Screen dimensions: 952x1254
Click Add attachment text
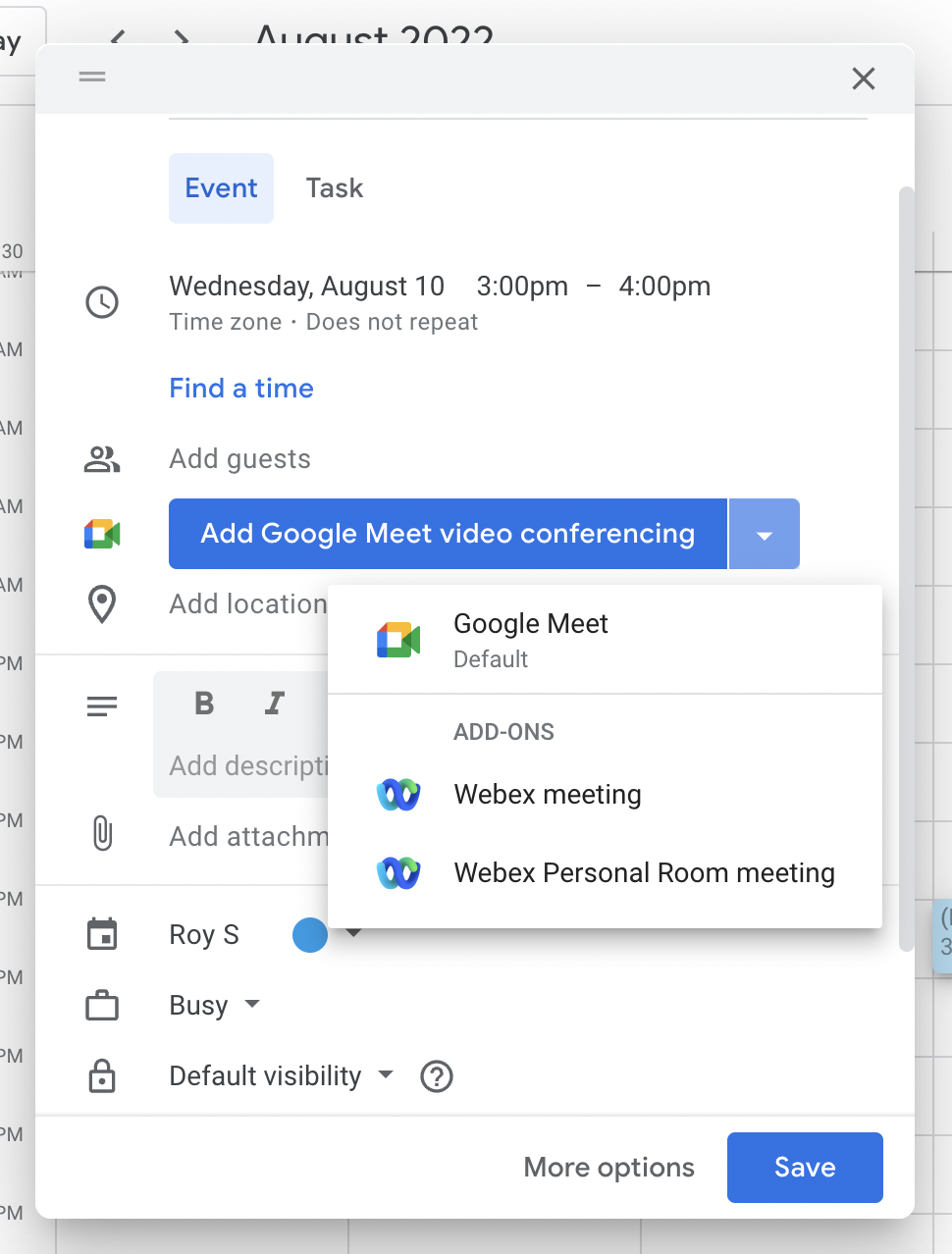(248, 836)
